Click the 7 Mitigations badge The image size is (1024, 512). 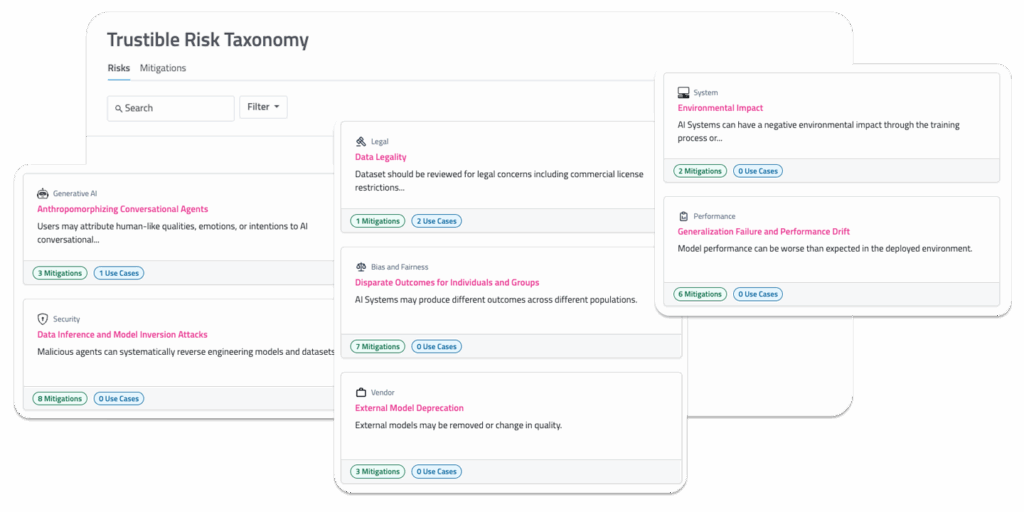click(377, 347)
